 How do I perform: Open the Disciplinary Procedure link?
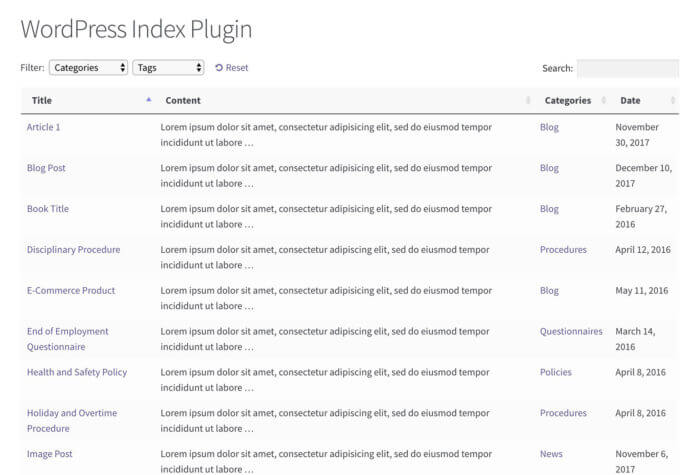73,249
